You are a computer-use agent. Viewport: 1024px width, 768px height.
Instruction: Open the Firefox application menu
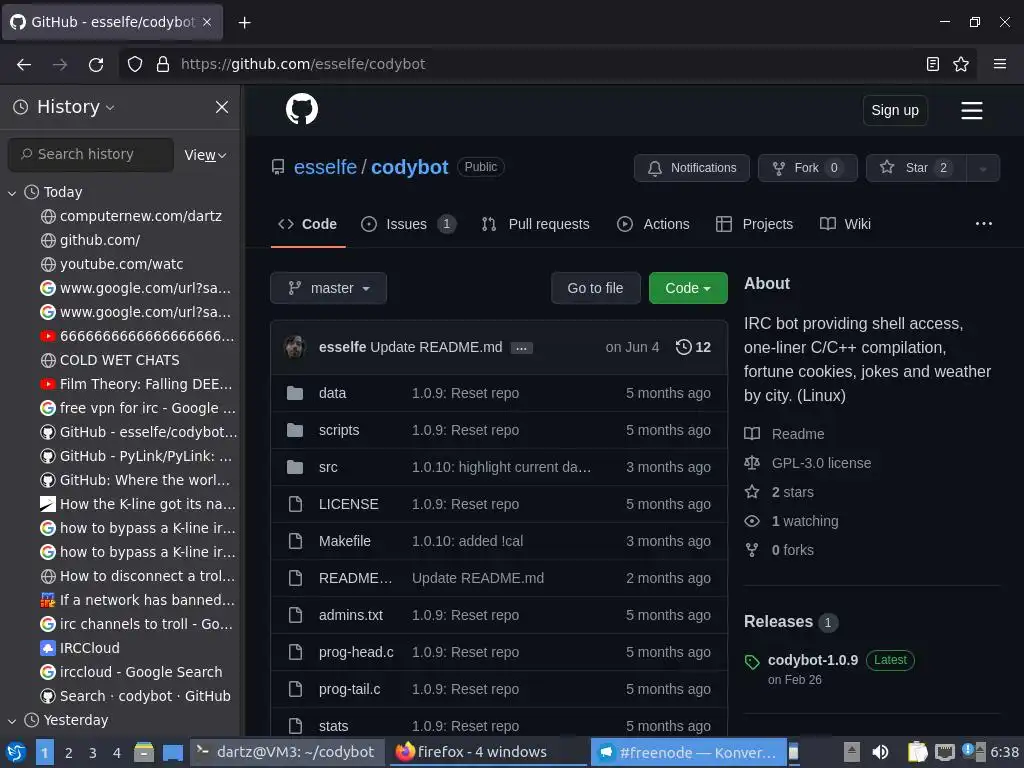[999, 64]
